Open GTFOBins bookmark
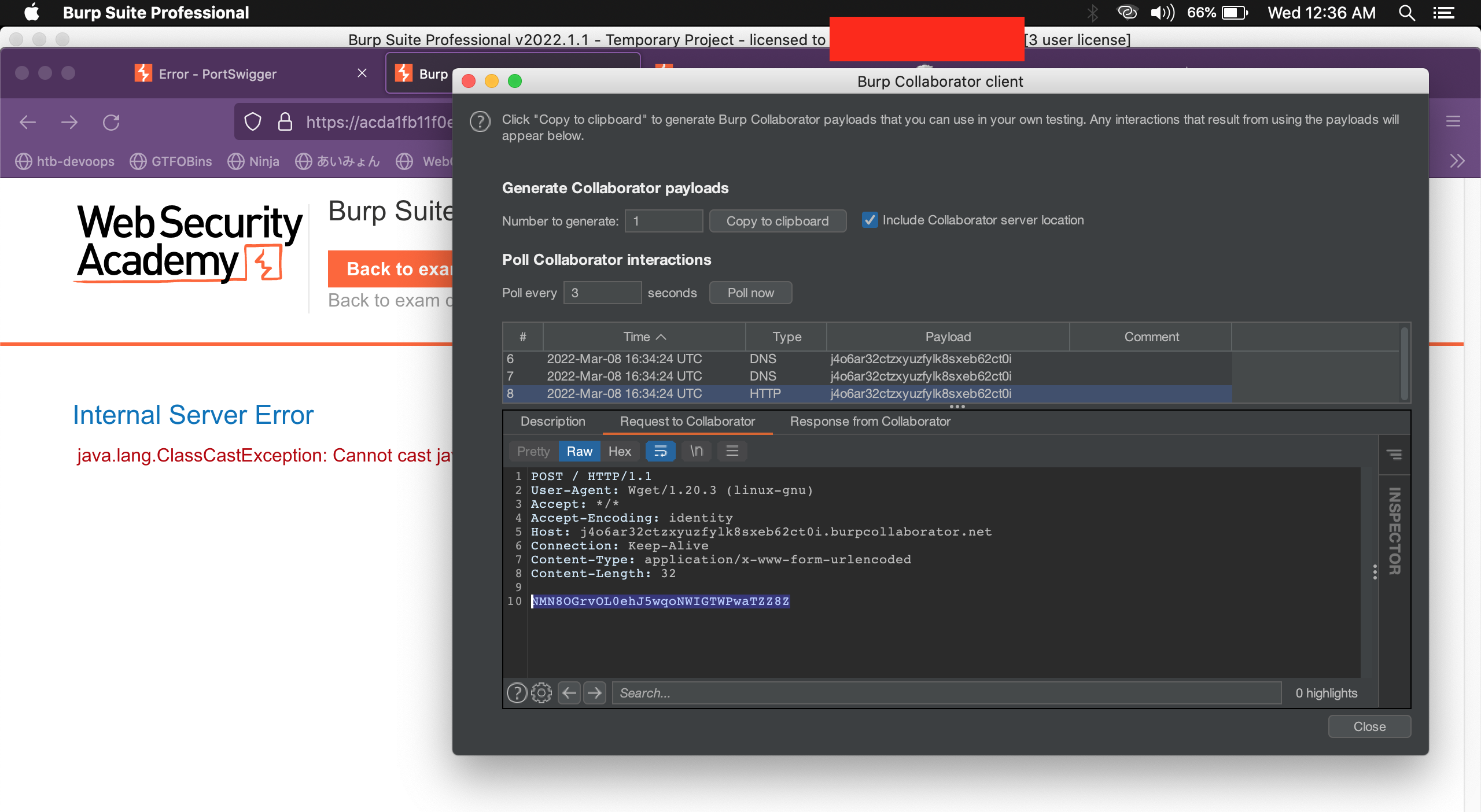This screenshot has height=812, width=1481. point(171,161)
